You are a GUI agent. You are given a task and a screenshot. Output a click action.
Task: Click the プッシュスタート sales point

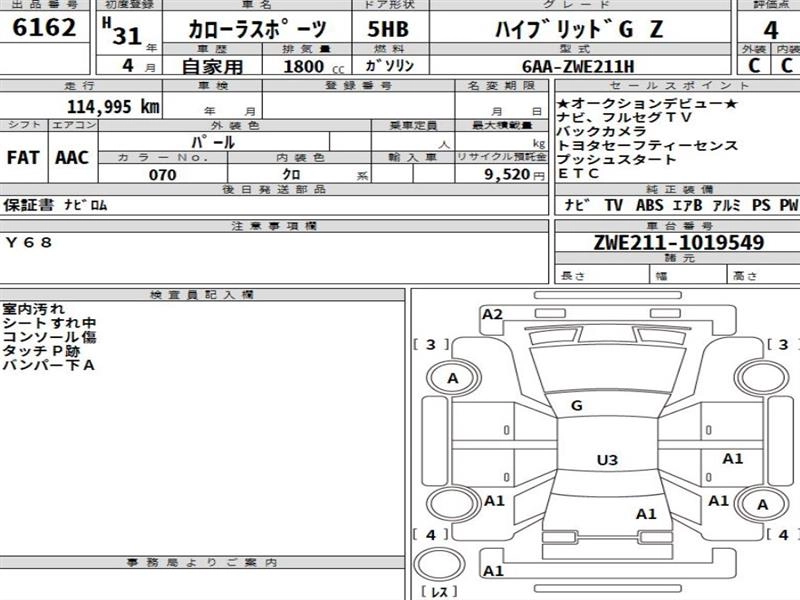[616, 159]
